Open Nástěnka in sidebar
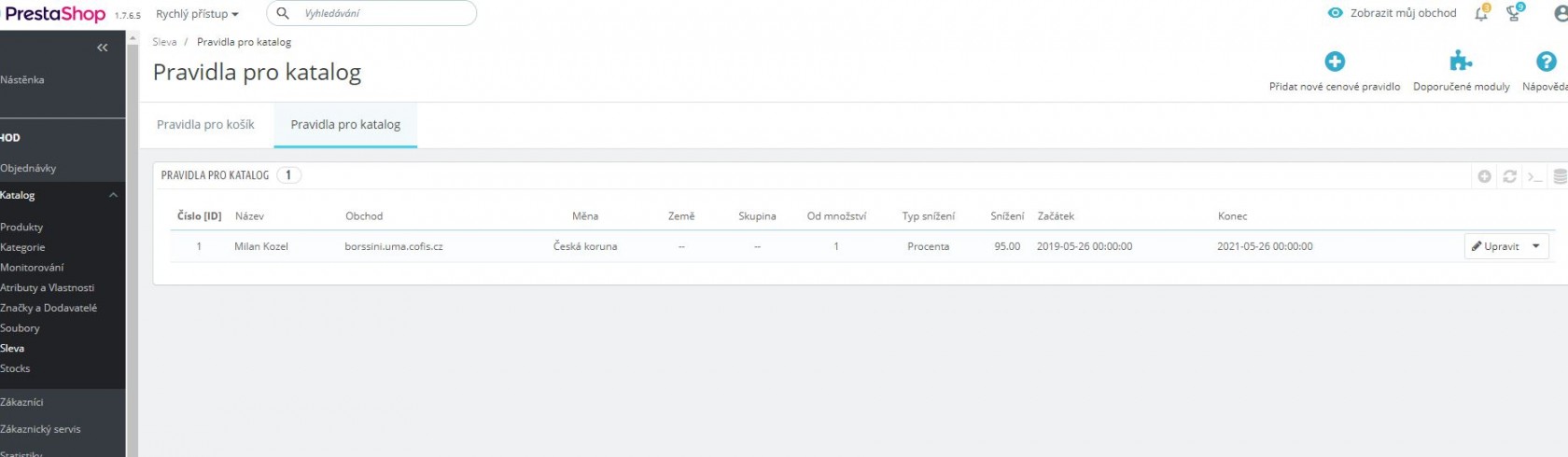Viewport: 1568px width, 457px height. 22,80
